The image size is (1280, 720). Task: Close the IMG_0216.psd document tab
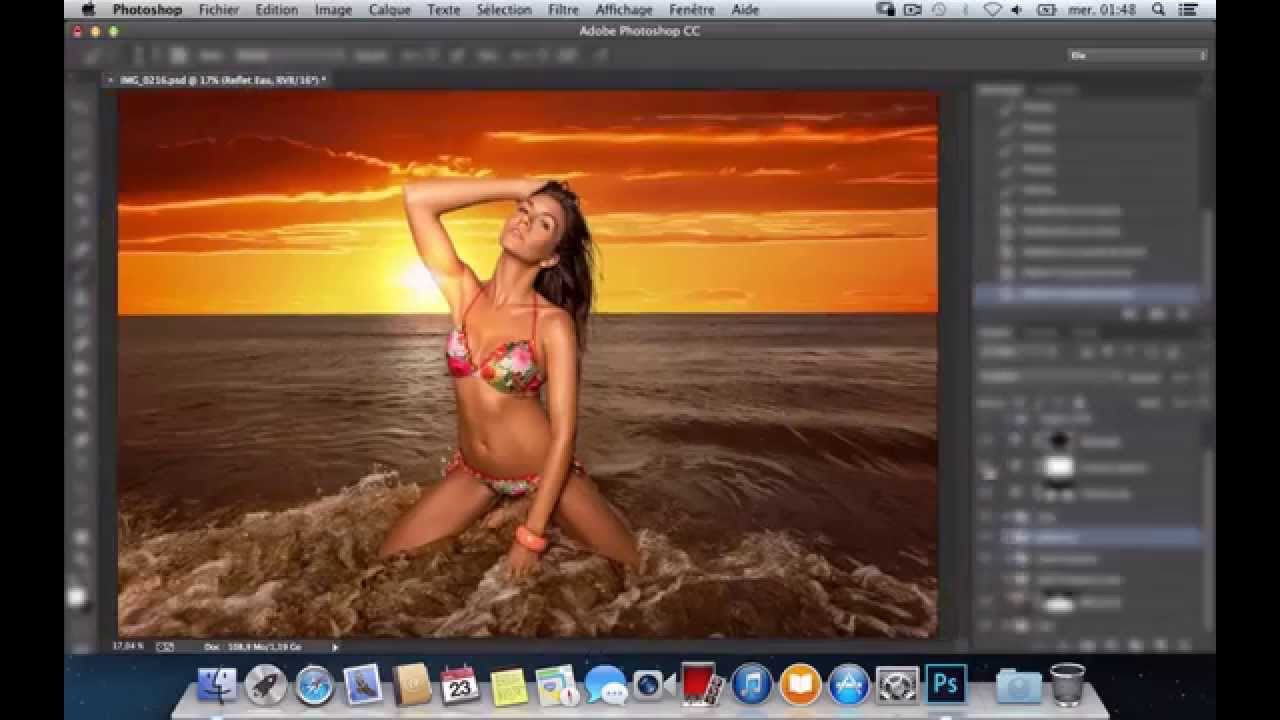click(x=110, y=79)
